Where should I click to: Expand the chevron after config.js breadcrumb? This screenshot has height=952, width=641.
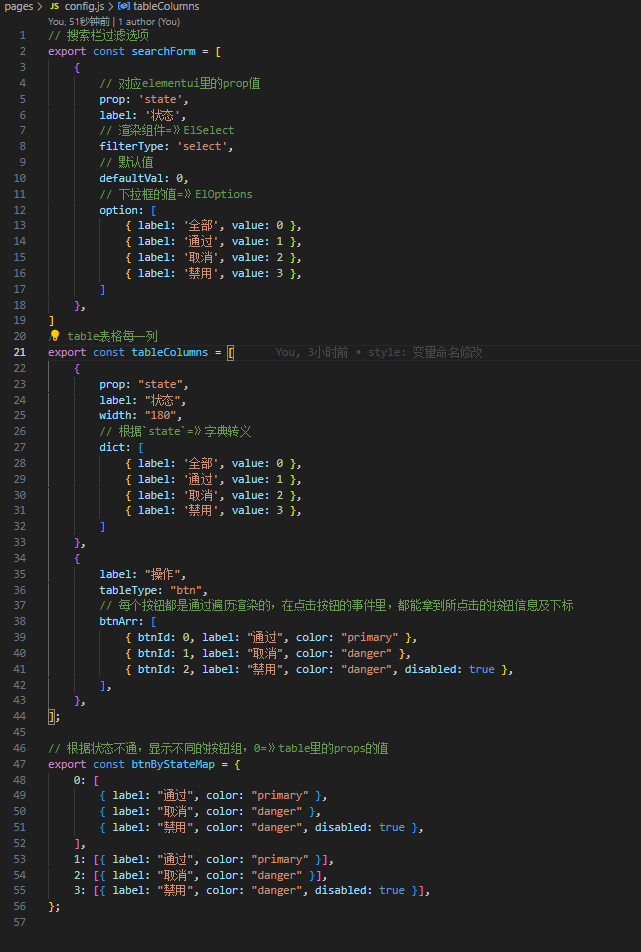[x=111, y=7]
